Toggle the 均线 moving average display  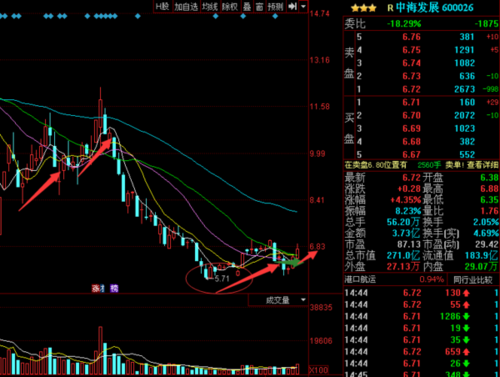(210, 6)
